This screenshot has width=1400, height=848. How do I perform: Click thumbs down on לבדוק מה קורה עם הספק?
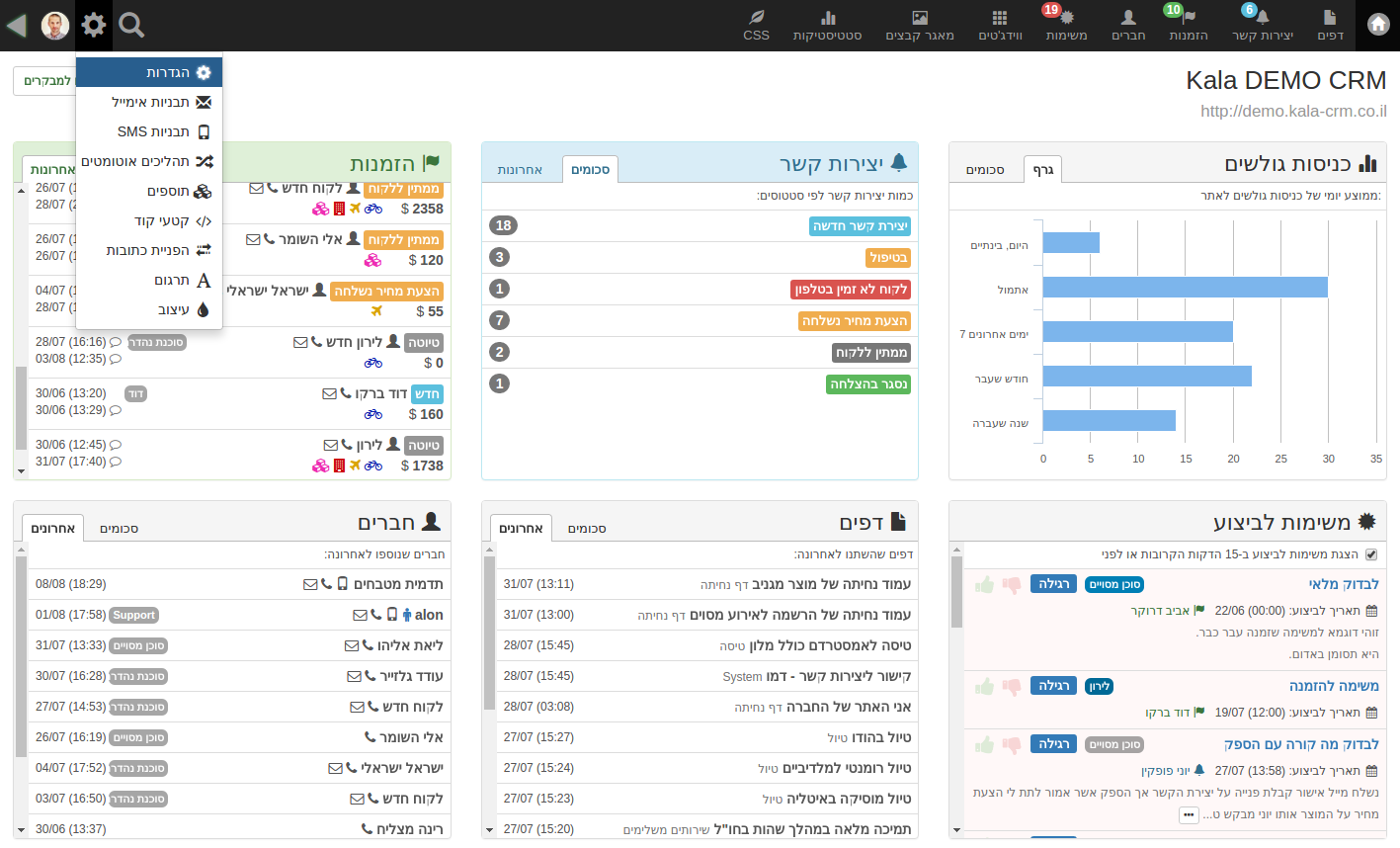(1012, 745)
